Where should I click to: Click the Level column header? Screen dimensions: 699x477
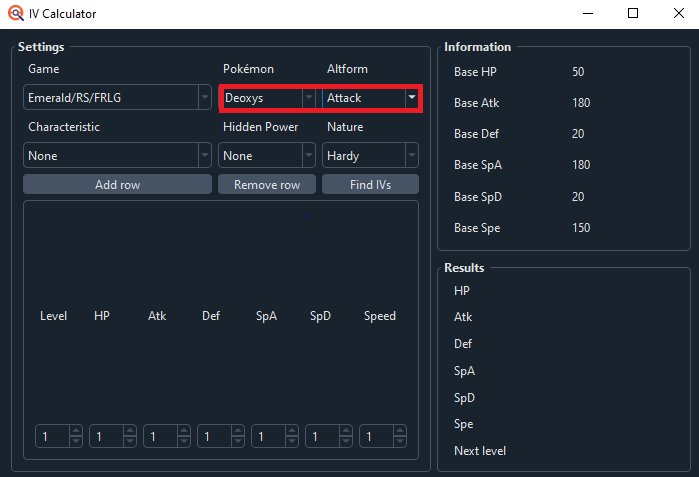pyautogui.click(x=53, y=316)
